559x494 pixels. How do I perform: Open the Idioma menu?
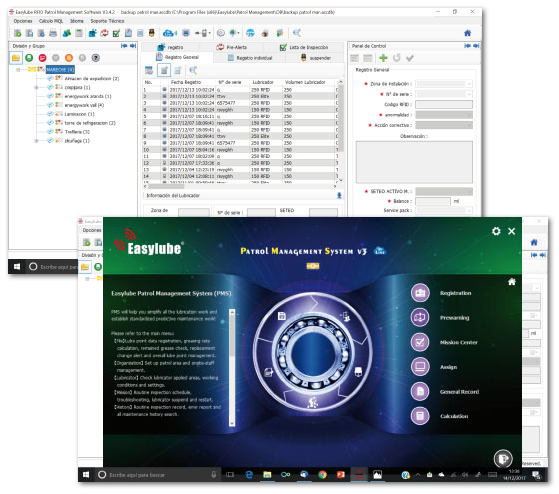coord(77,21)
